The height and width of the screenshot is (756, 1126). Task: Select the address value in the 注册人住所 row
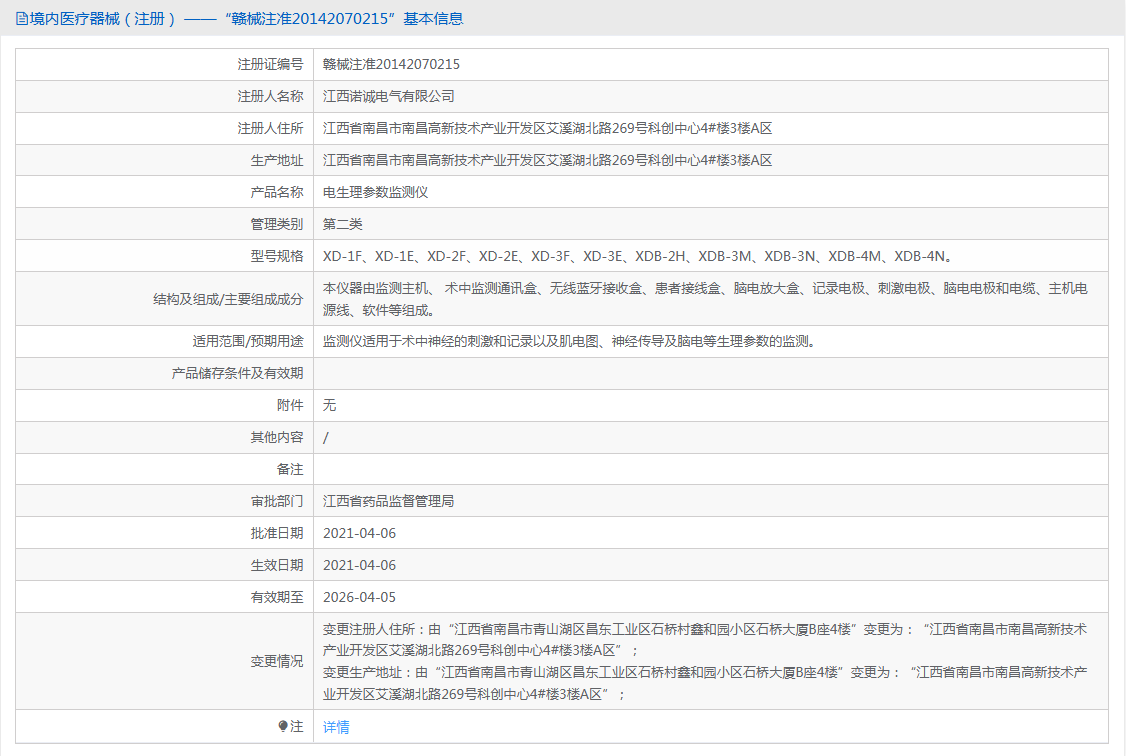pos(547,129)
